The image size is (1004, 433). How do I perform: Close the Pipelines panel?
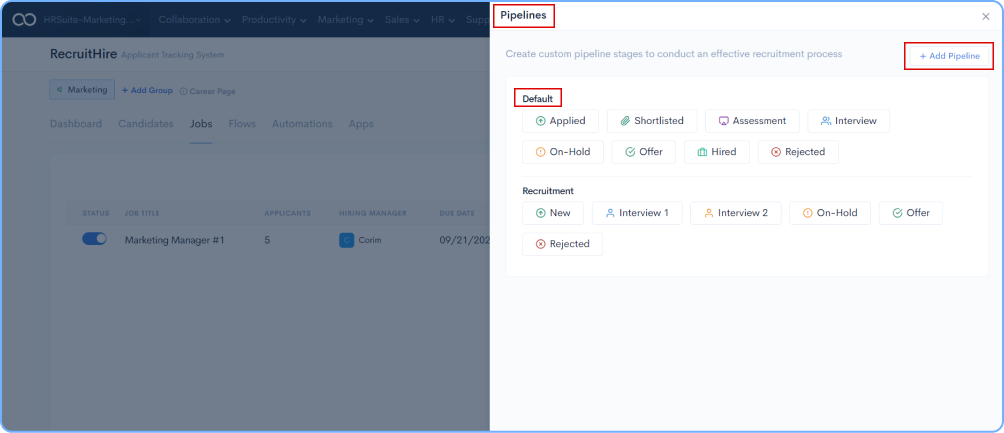[986, 16]
